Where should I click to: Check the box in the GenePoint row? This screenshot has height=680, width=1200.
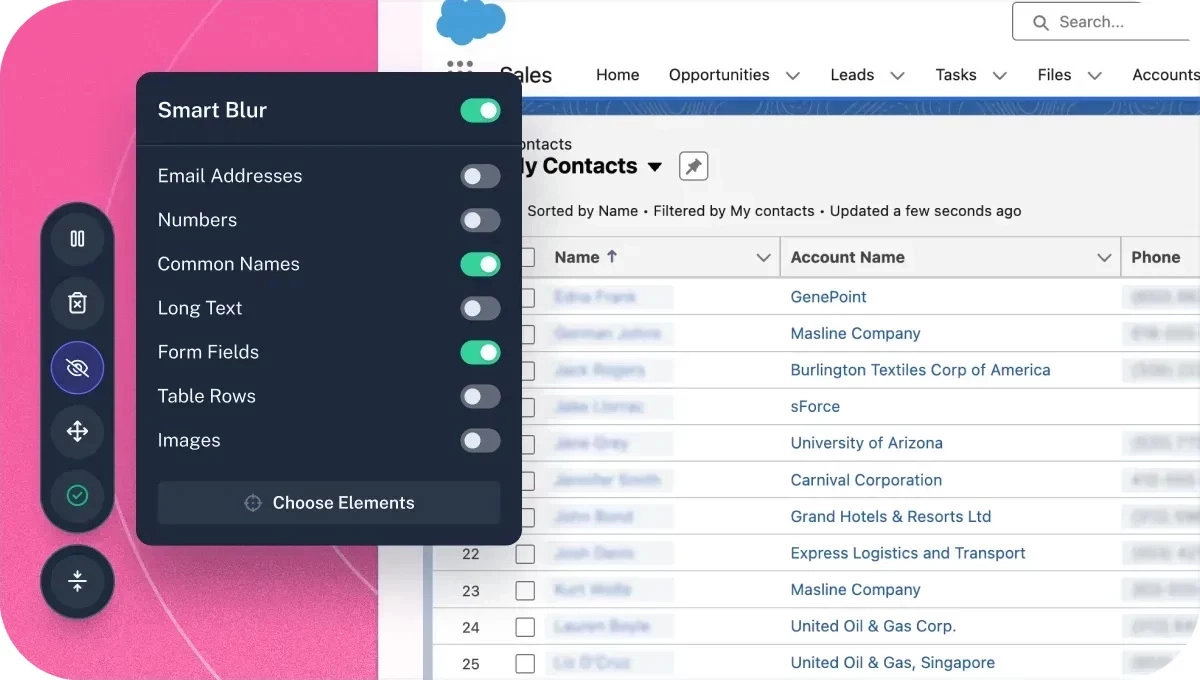[527, 297]
